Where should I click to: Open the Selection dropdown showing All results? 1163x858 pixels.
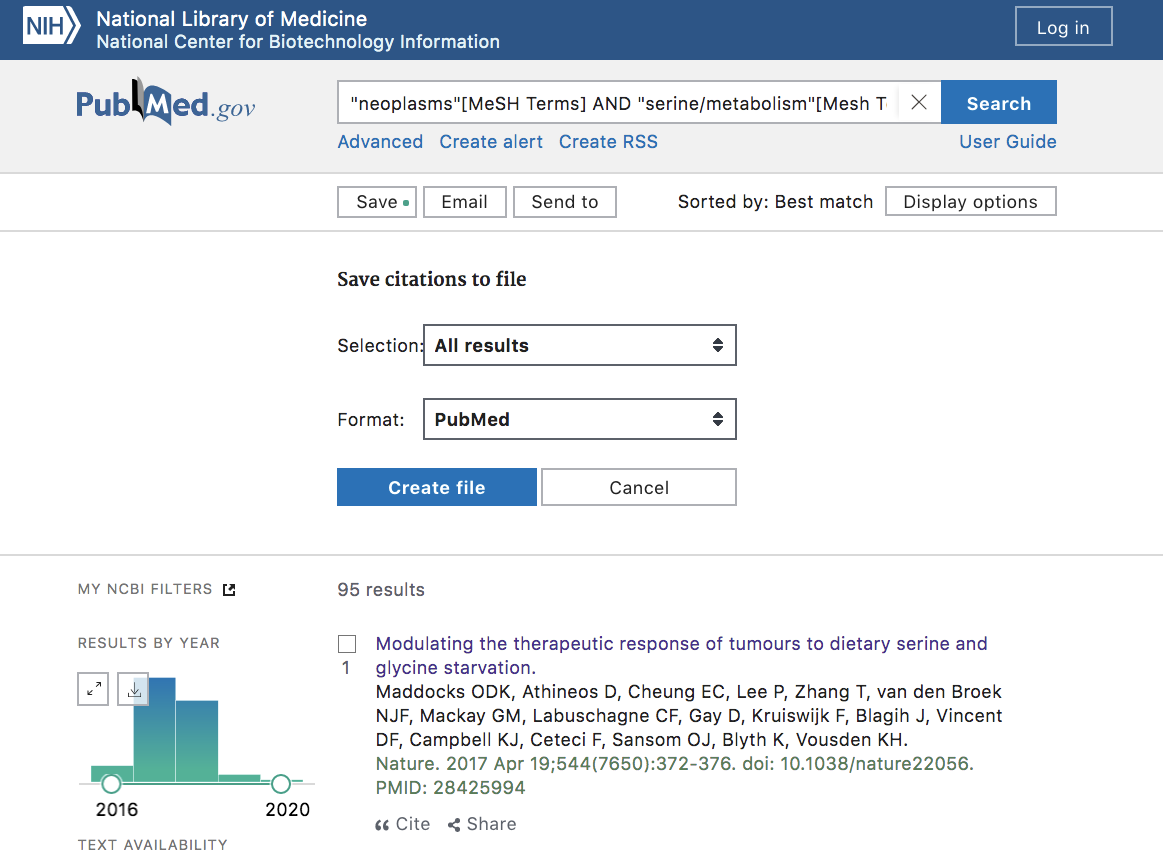(580, 345)
